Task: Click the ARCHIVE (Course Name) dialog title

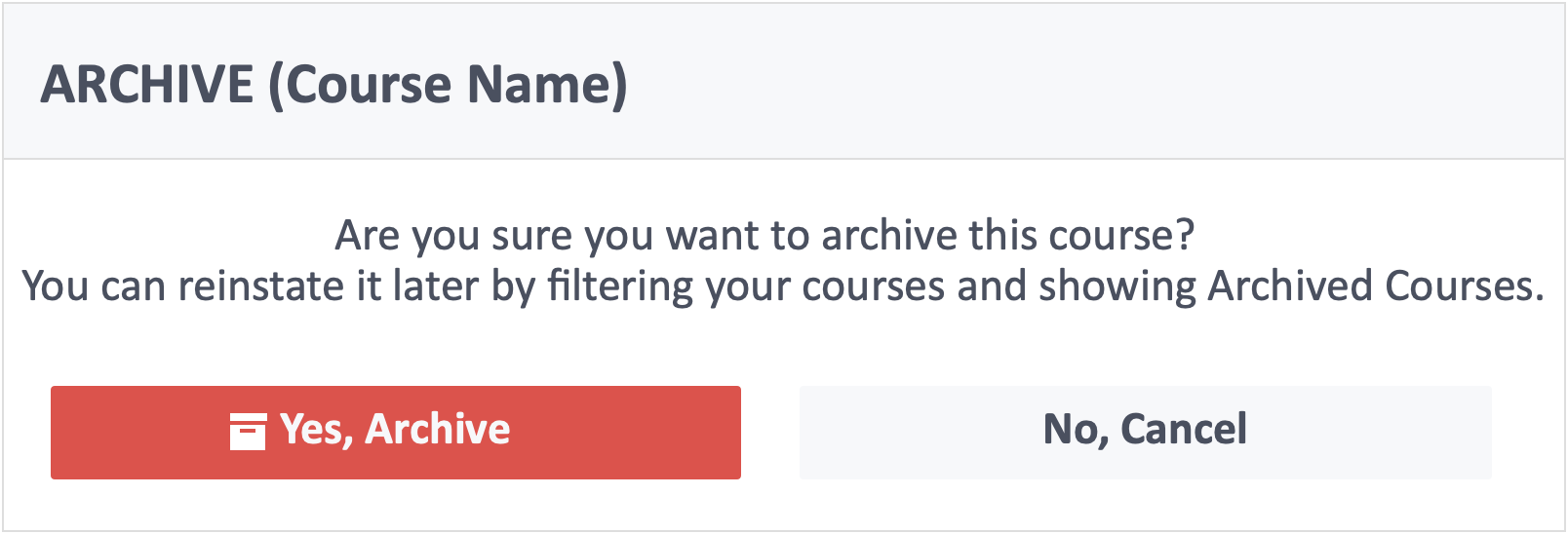Action: [x=334, y=85]
